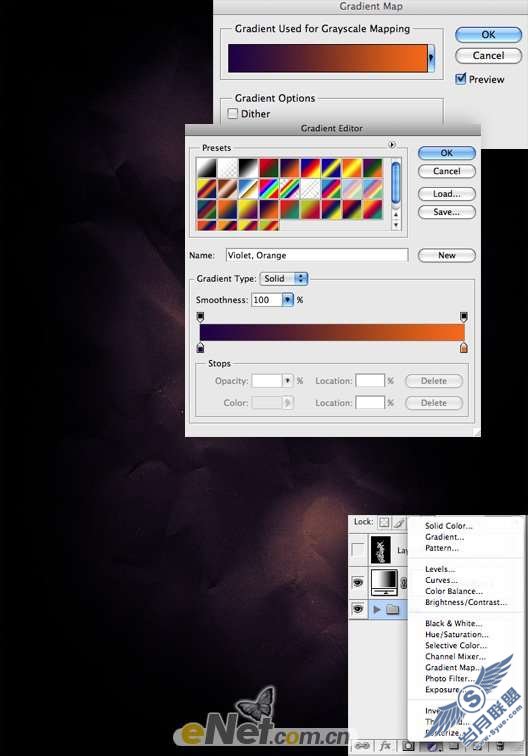
Task: Click the group folder icon in Layers
Action: tap(393, 609)
